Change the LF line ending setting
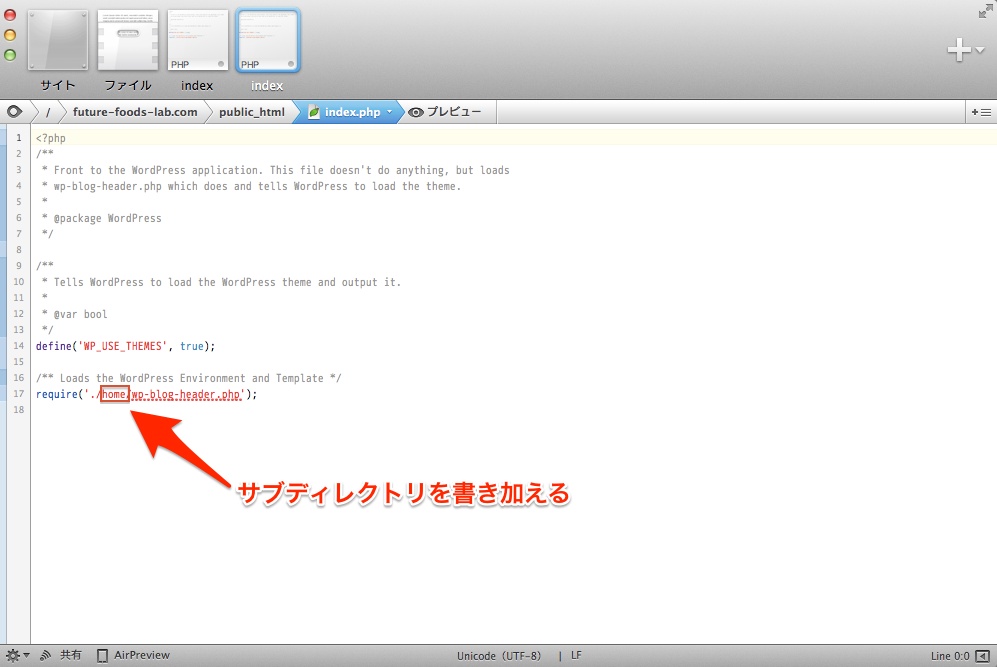Screen dimensions: 997x667 (x=576, y=655)
